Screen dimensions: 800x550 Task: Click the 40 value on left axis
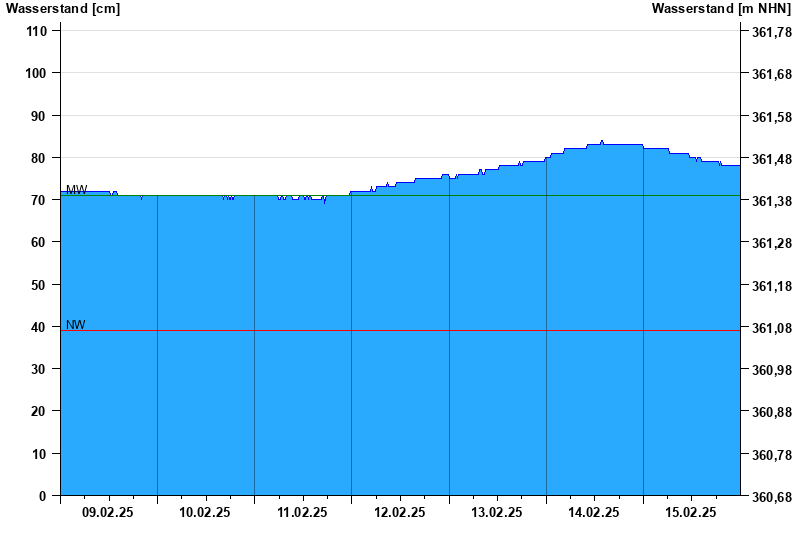[x=39, y=327]
